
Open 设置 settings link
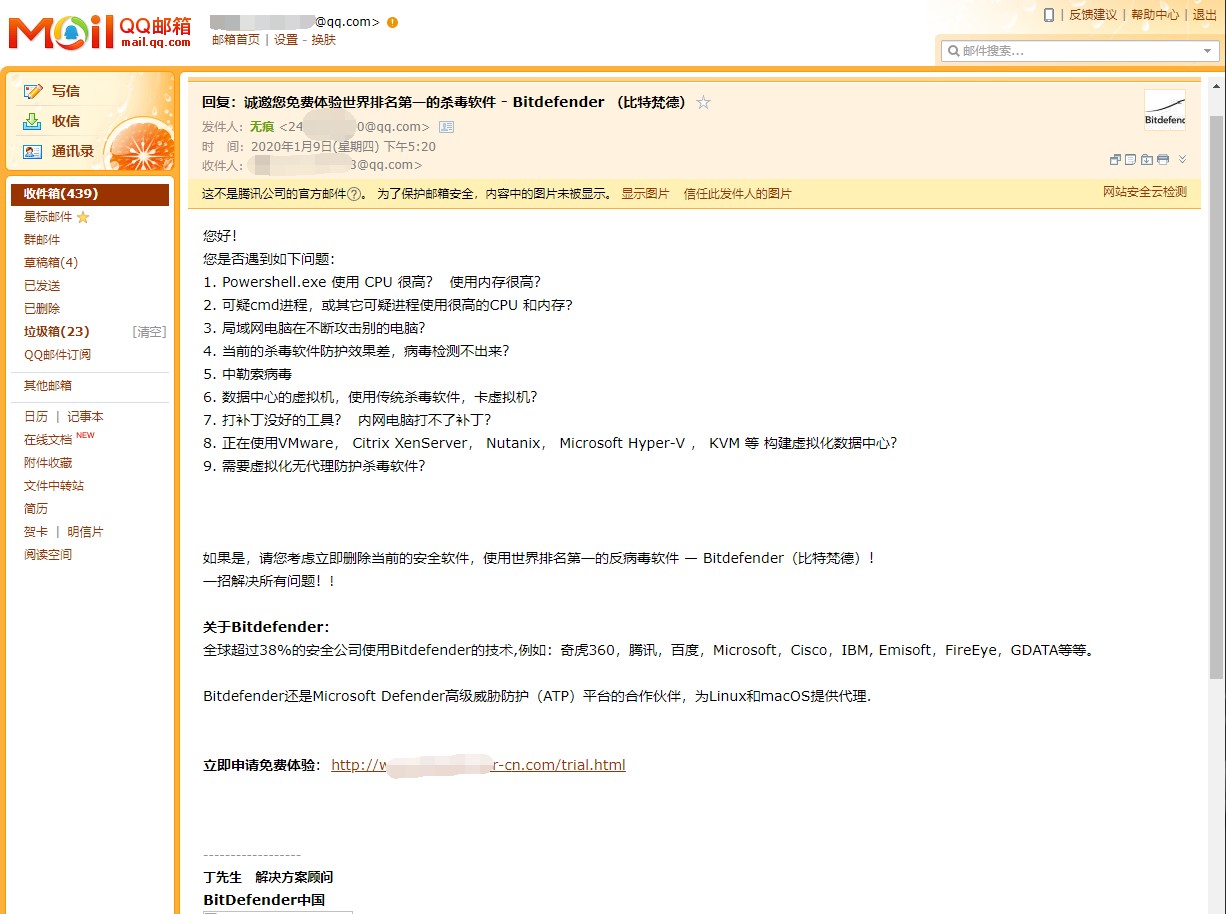click(x=286, y=40)
